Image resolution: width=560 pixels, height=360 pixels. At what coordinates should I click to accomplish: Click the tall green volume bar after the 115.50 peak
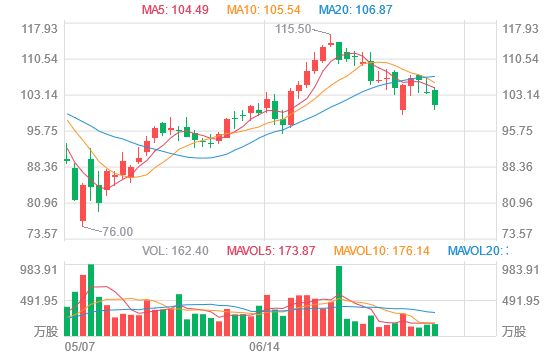(x=339, y=301)
